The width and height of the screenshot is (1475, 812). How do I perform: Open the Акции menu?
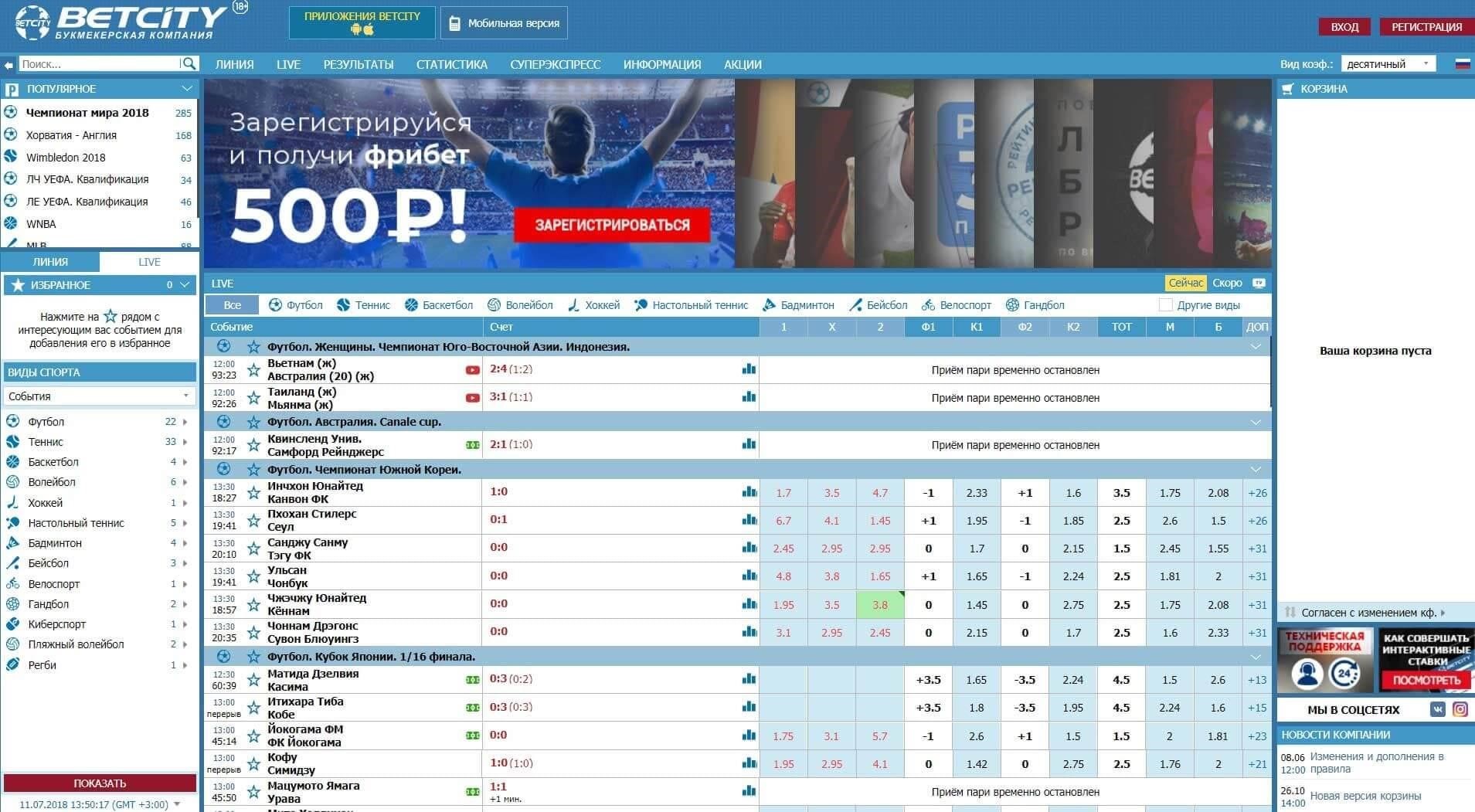tap(743, 65)
